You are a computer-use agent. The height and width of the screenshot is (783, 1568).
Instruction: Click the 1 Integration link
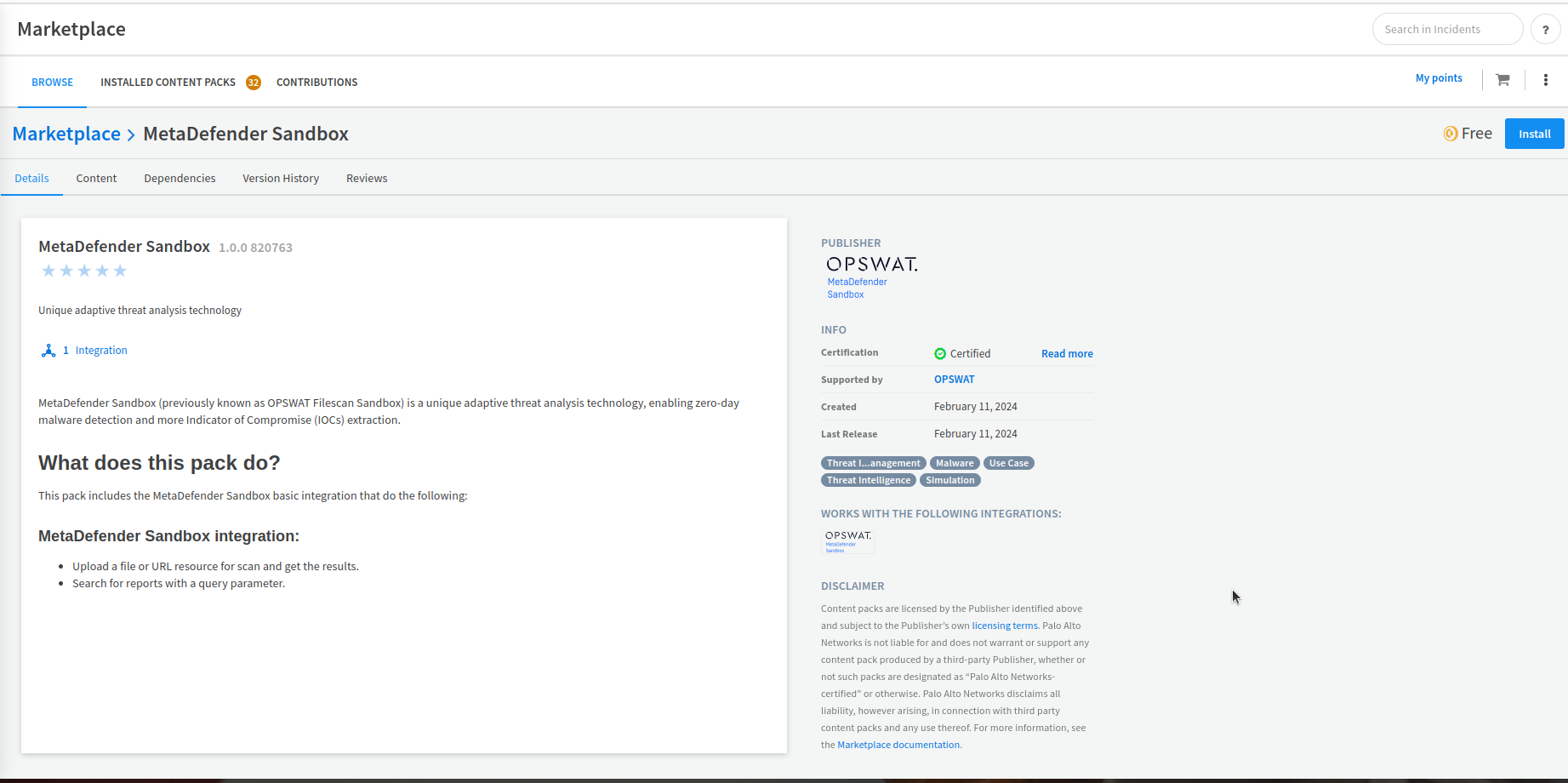[x=95, y=351]
